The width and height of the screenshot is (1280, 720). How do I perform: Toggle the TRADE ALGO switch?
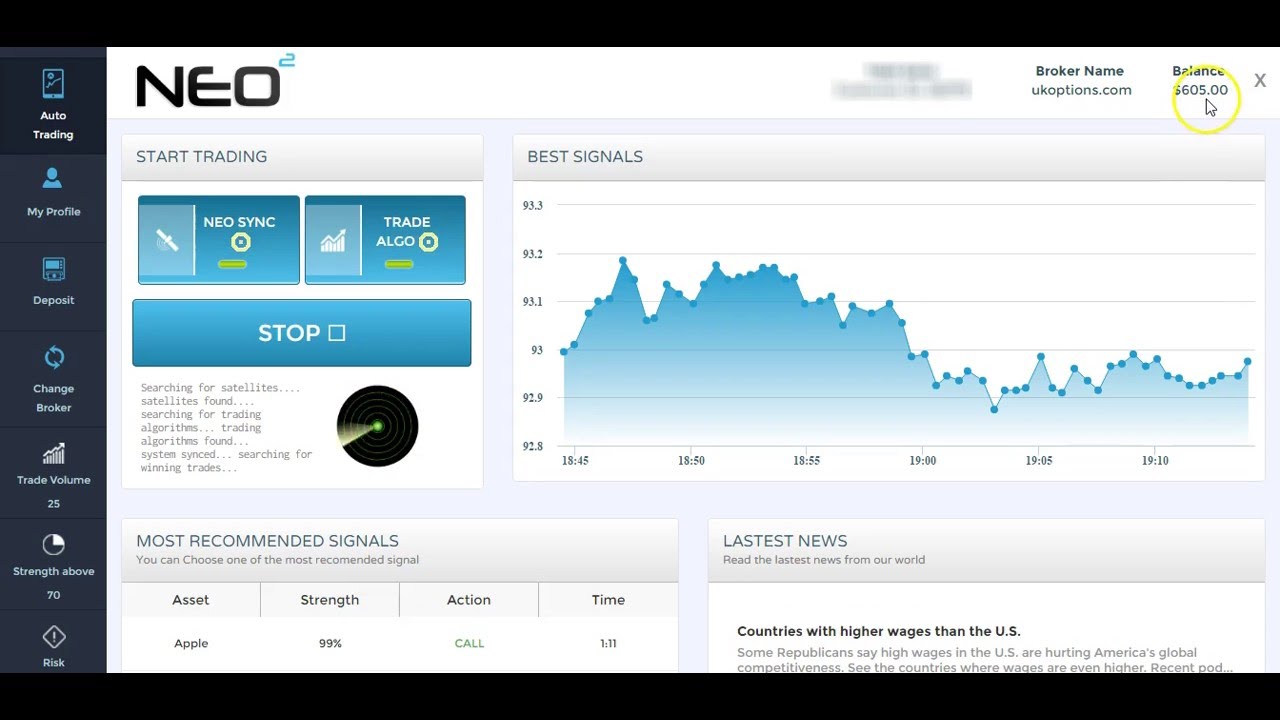pyautogui.click(x=398, y=264)
